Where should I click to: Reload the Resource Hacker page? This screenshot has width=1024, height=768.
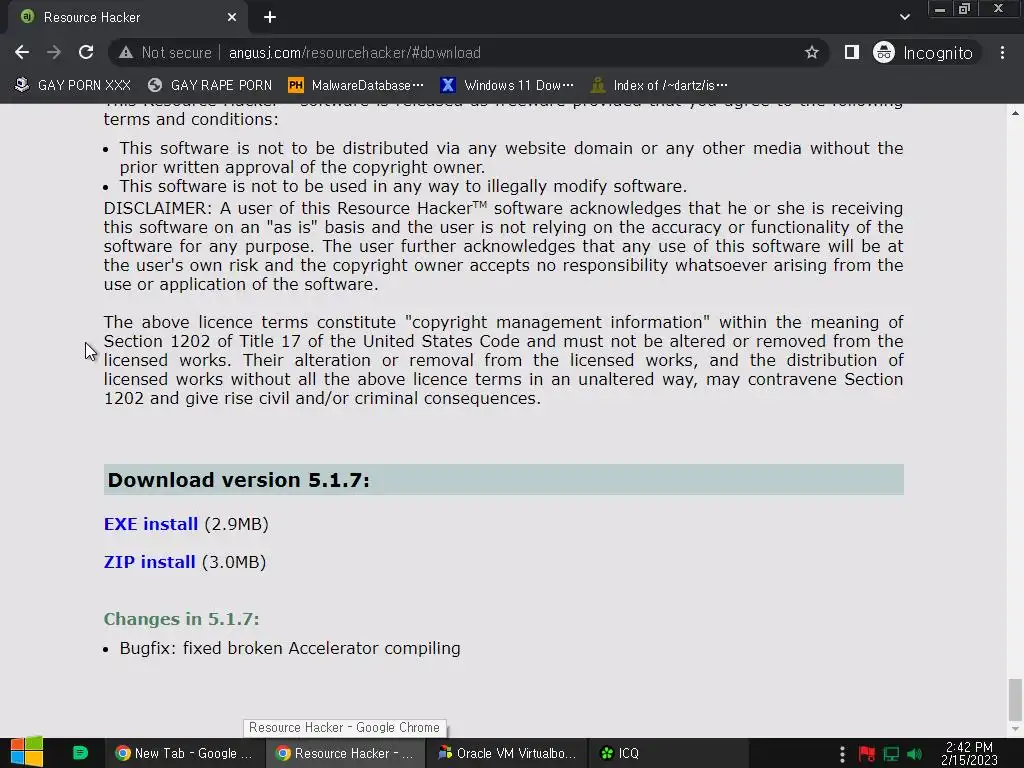86,52
